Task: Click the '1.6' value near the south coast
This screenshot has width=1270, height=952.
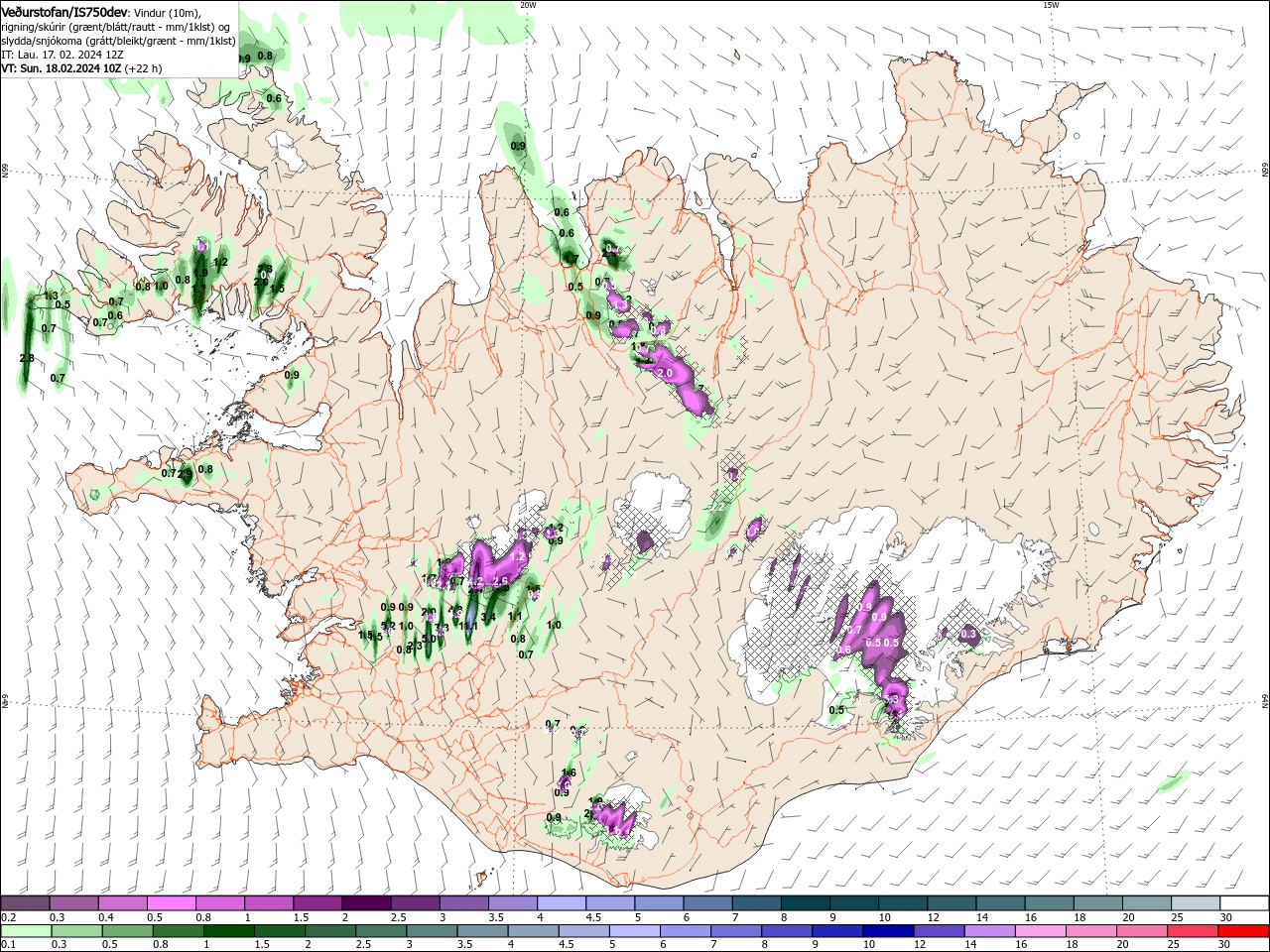Action: coord(569,773)
